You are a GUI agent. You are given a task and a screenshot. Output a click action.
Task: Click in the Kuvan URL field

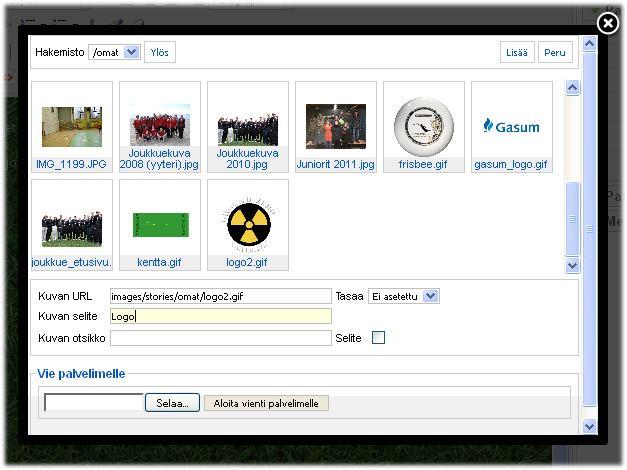click(x=221, y=296)
